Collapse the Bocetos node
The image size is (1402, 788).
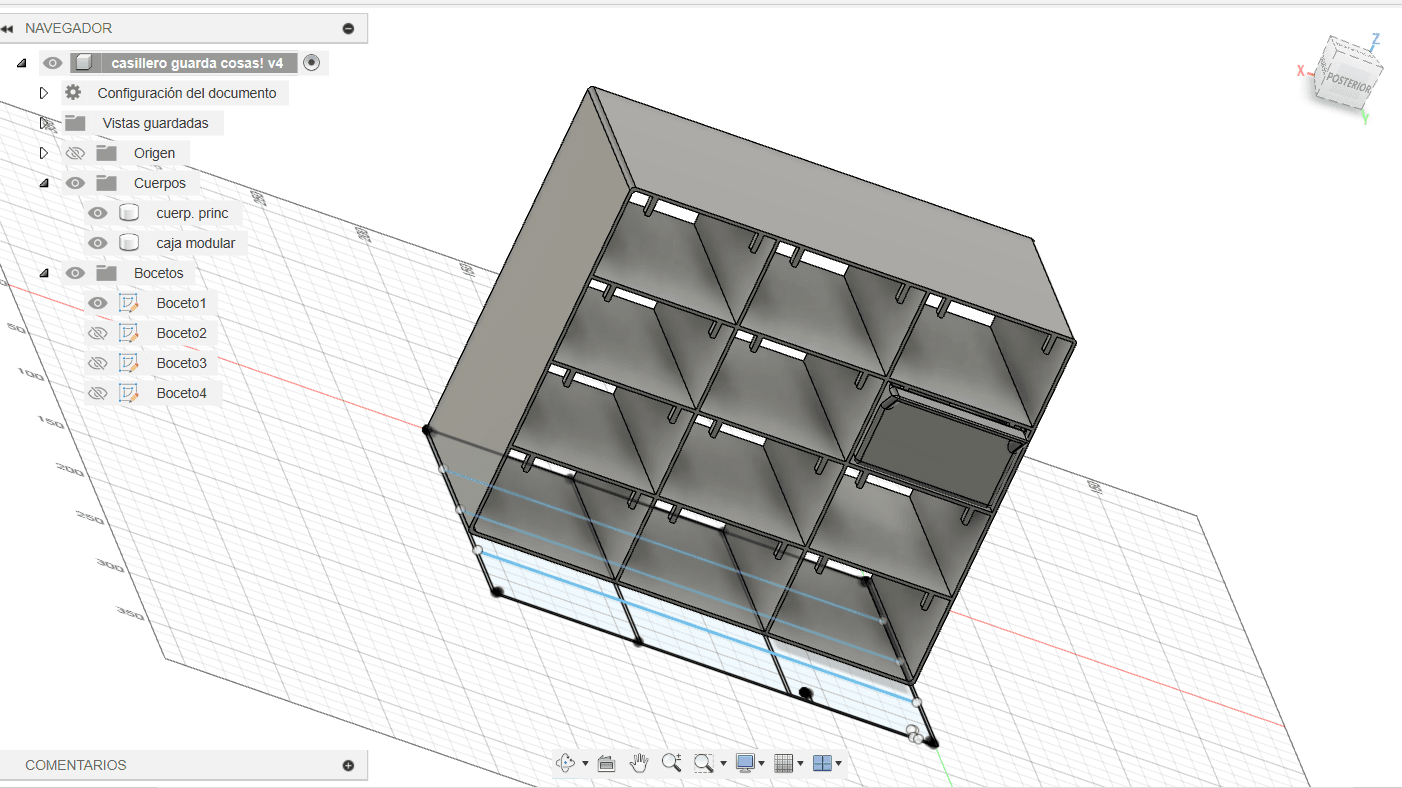(x=43, y=273)
